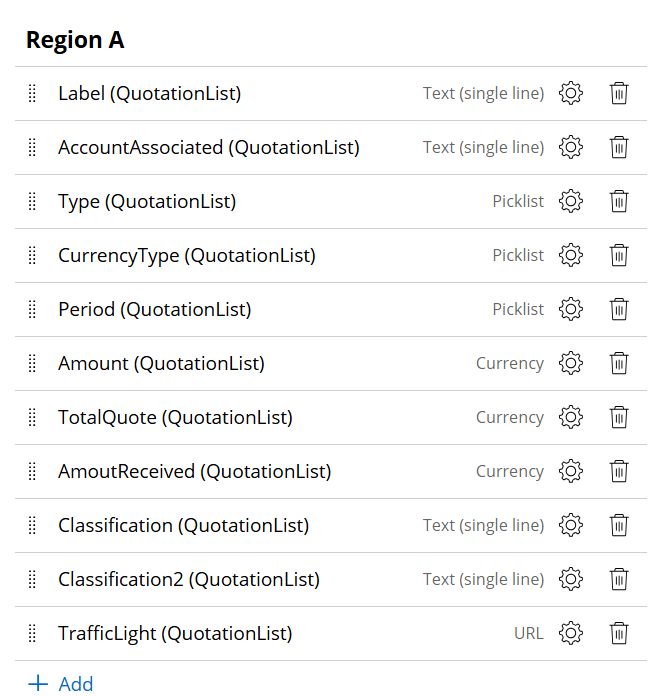Grab drag handle of Classification row
This screenshot has height=696, width=670.
pyautogui.click(x=32, y=525)
